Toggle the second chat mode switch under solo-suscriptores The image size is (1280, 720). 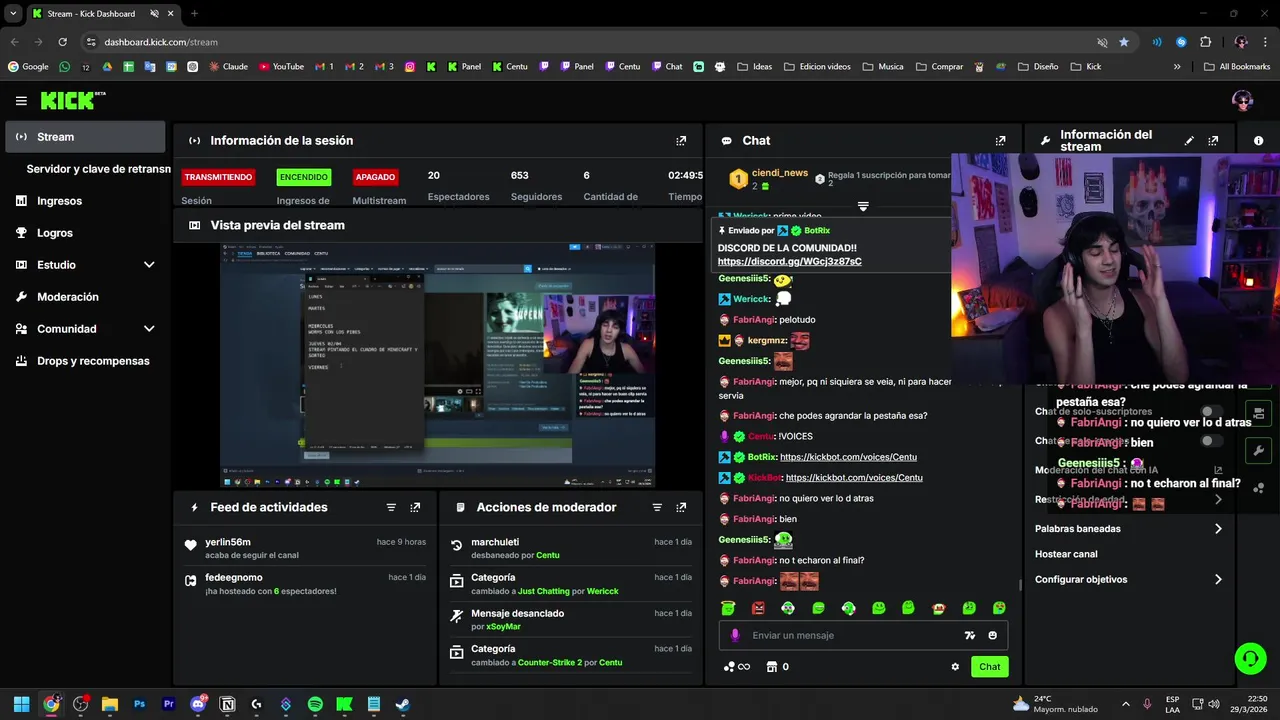pos(1212,441)
